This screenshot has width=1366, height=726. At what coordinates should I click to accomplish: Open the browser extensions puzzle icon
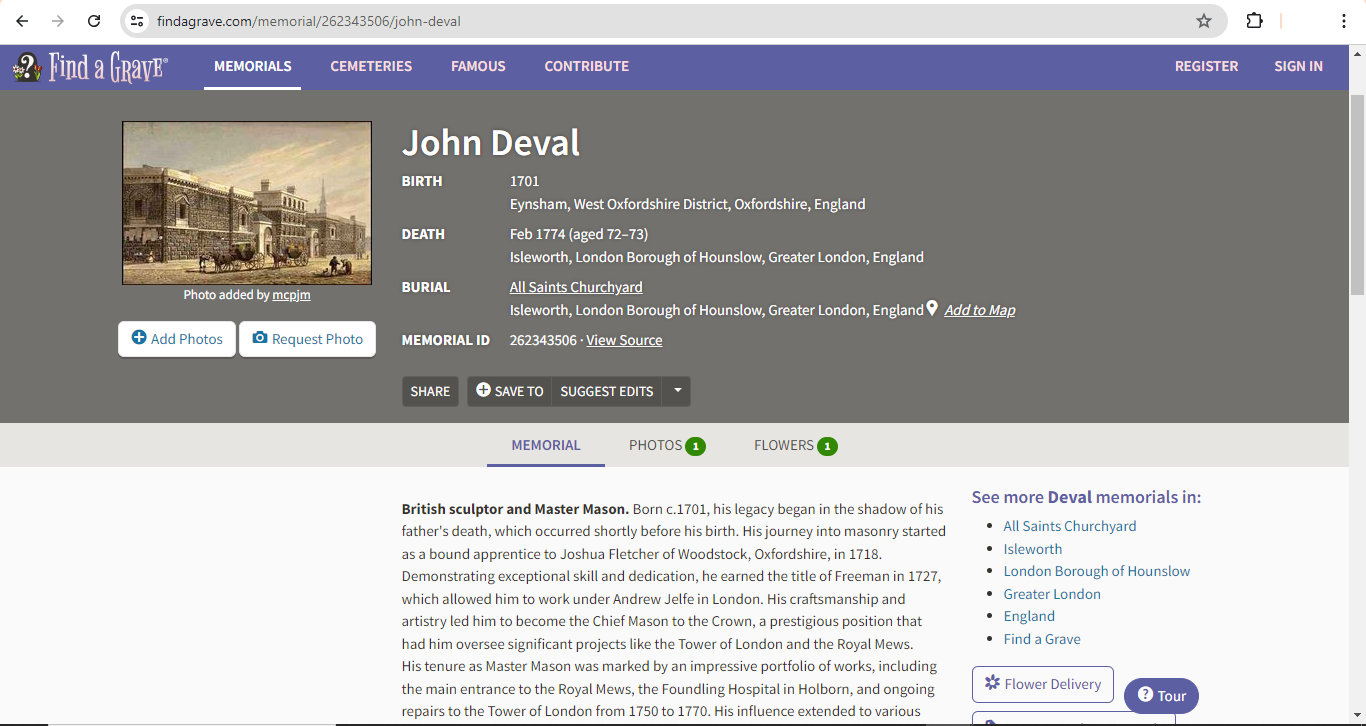click(1254, 21)
